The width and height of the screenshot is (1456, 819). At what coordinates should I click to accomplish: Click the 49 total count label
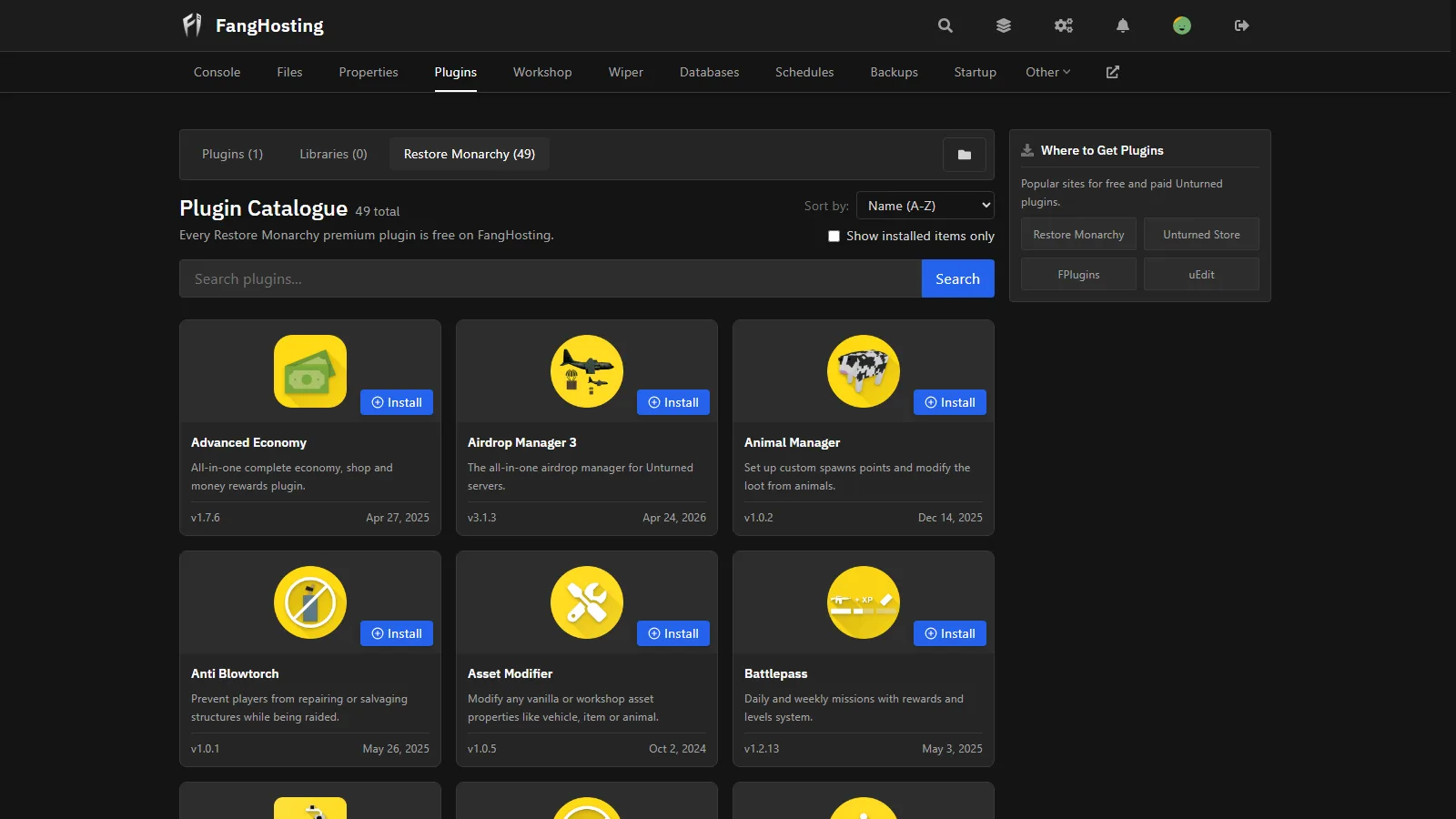pos(377,211)
